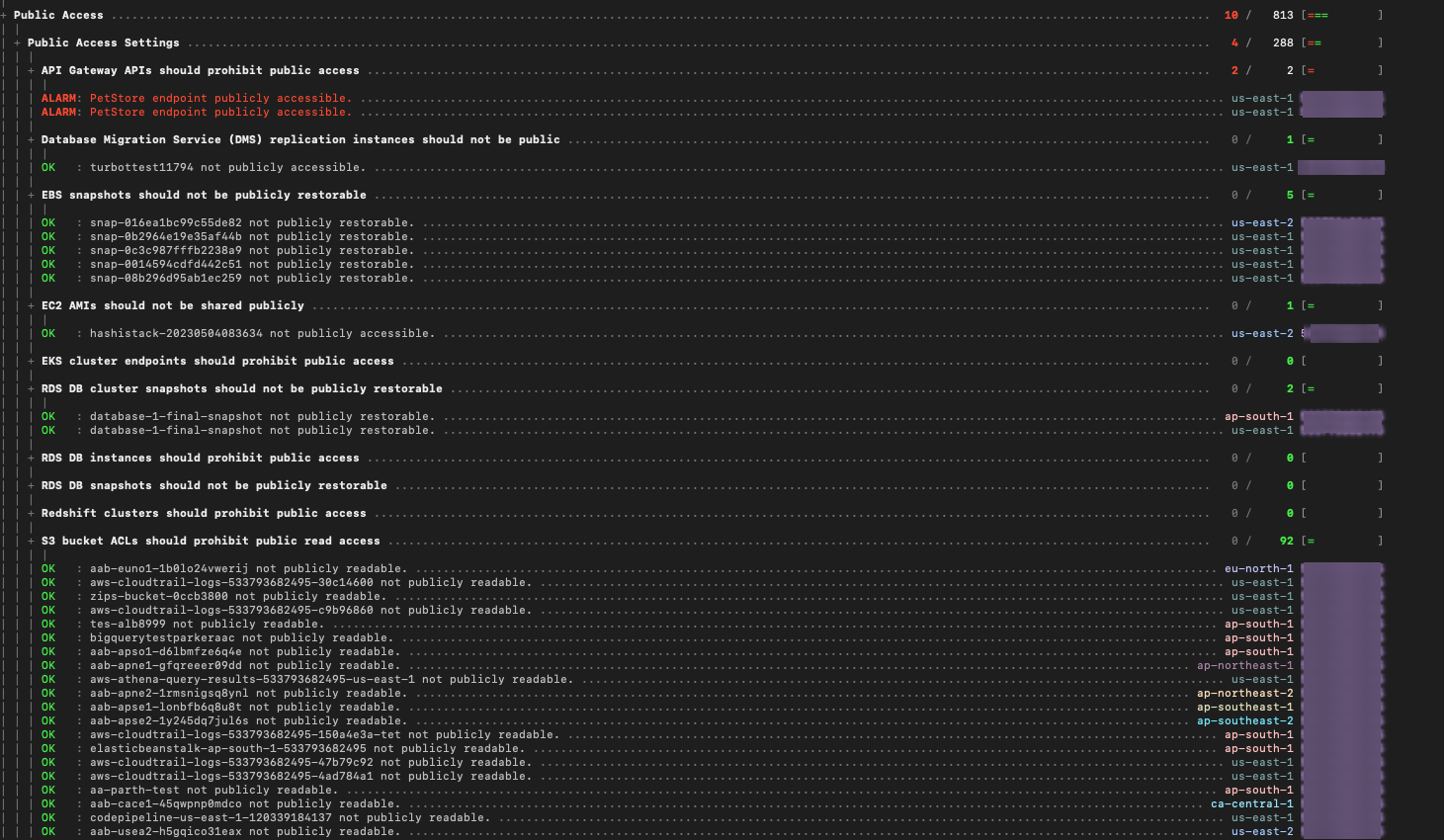1444x840 pixels.
Task: Click the hashistack-20230504083634 AMI entry
Action: click(x=261, y=333)
